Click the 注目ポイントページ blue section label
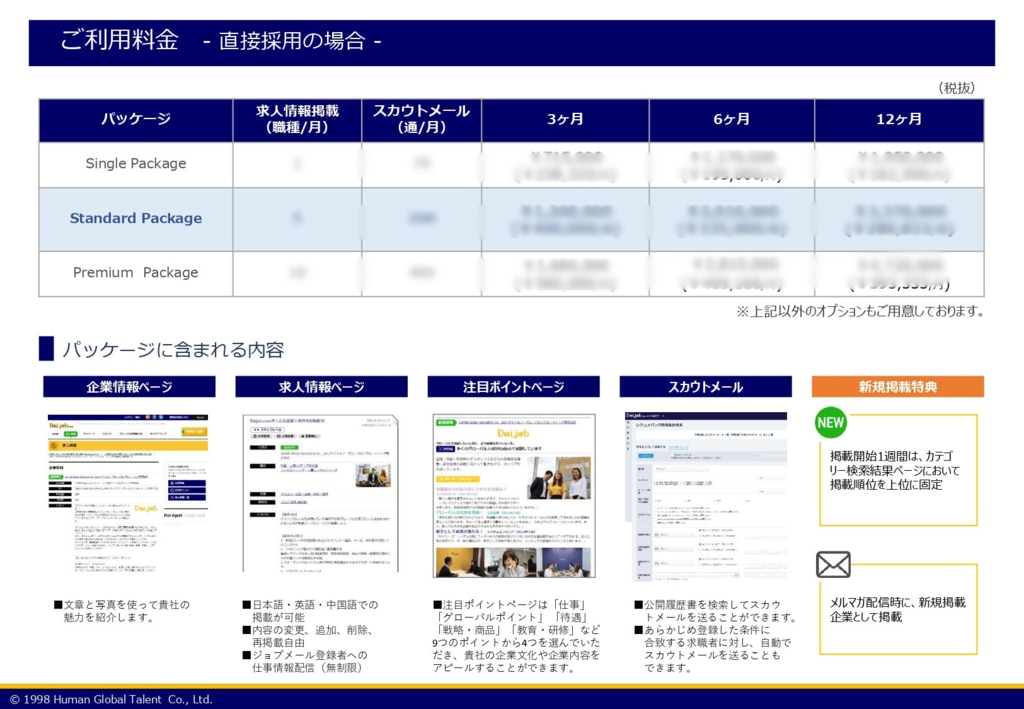This screenshot has width=1024, height=709. [513, 387]
